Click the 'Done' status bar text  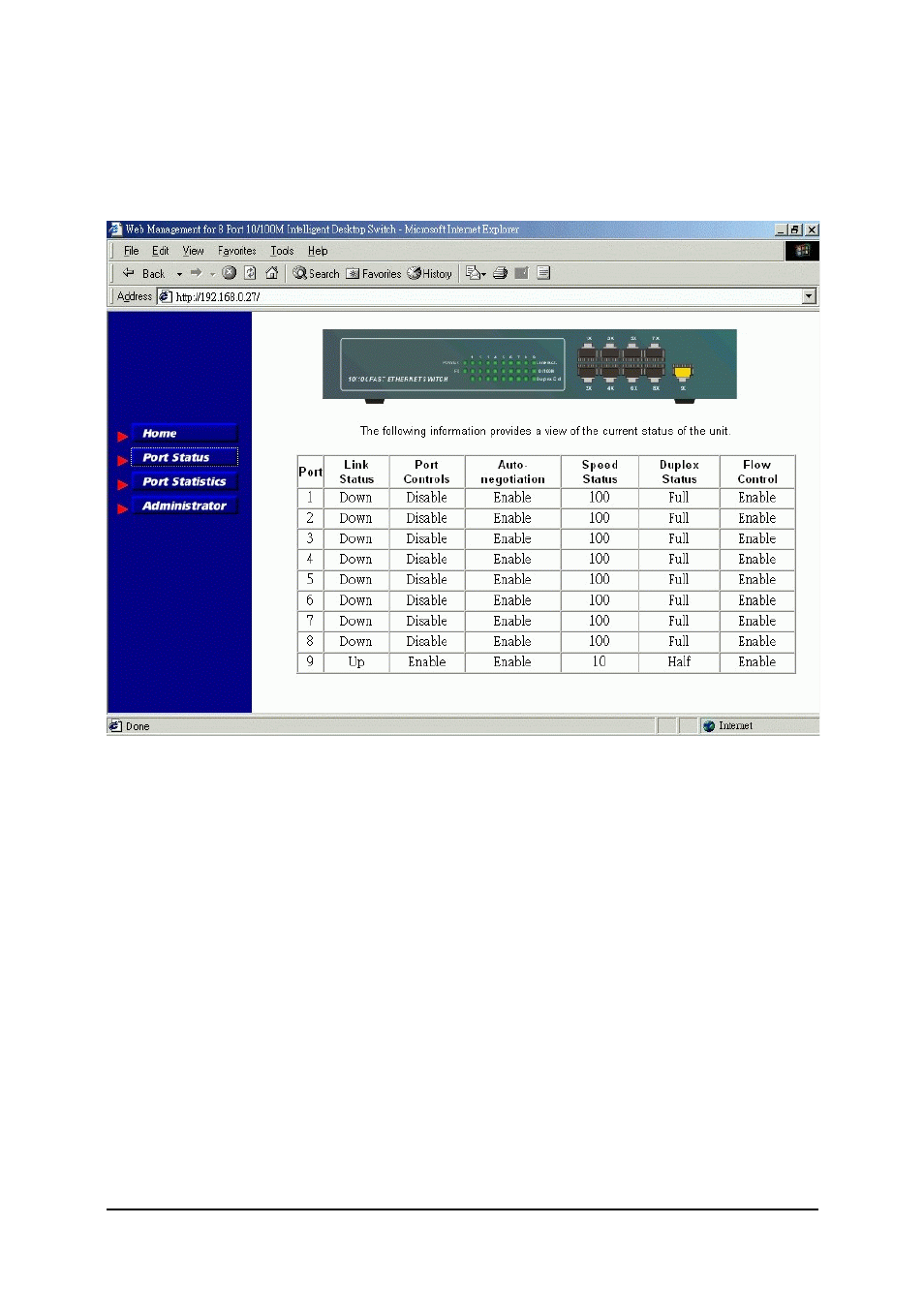pos(138,726)
